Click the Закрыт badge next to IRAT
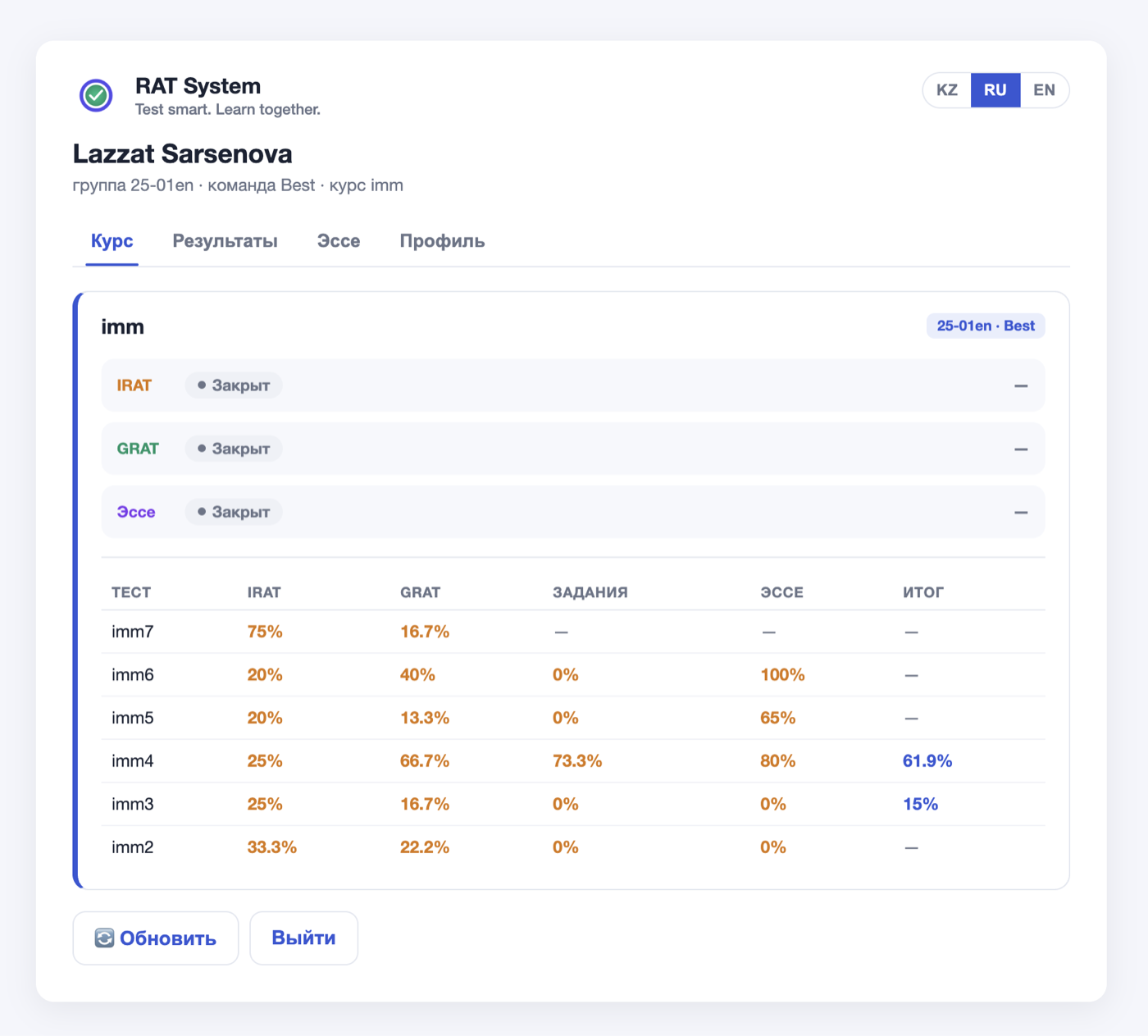 [x=234, y=386]
